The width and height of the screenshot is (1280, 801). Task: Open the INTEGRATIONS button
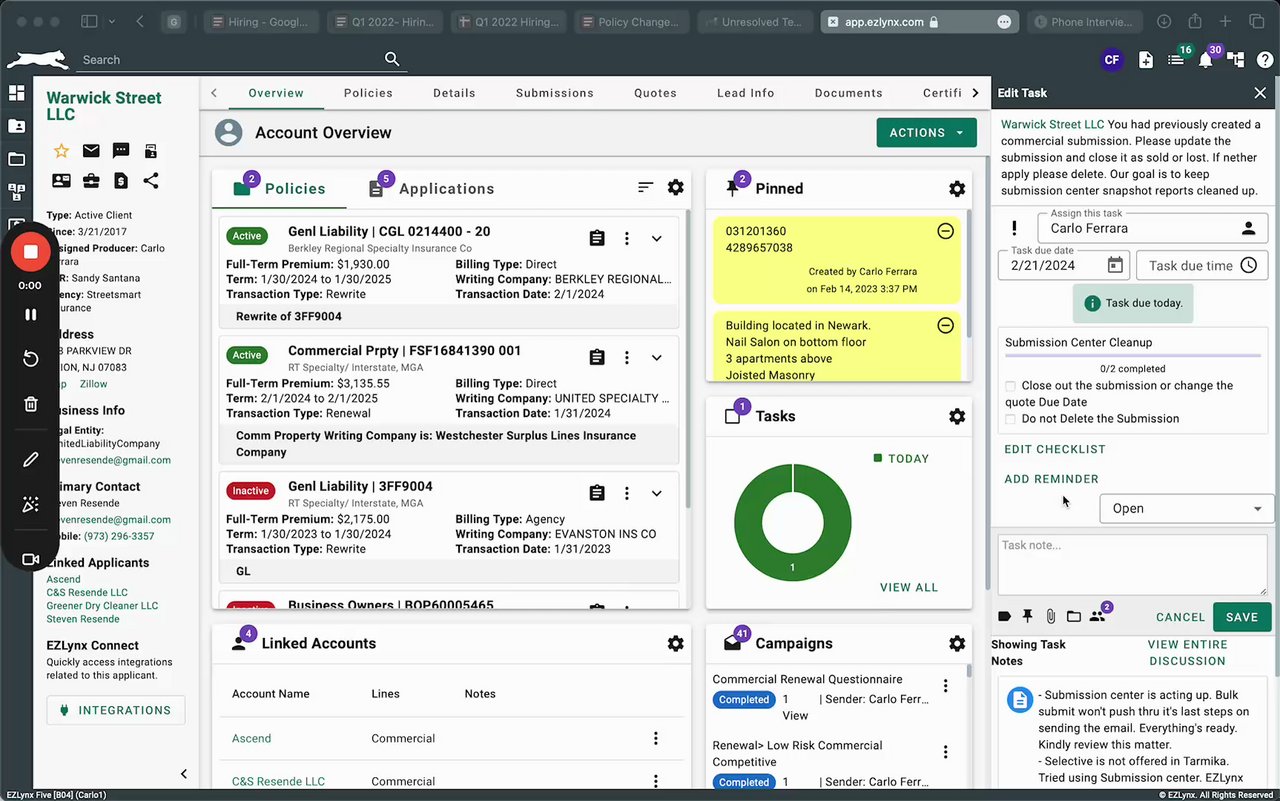click(116, 710)
